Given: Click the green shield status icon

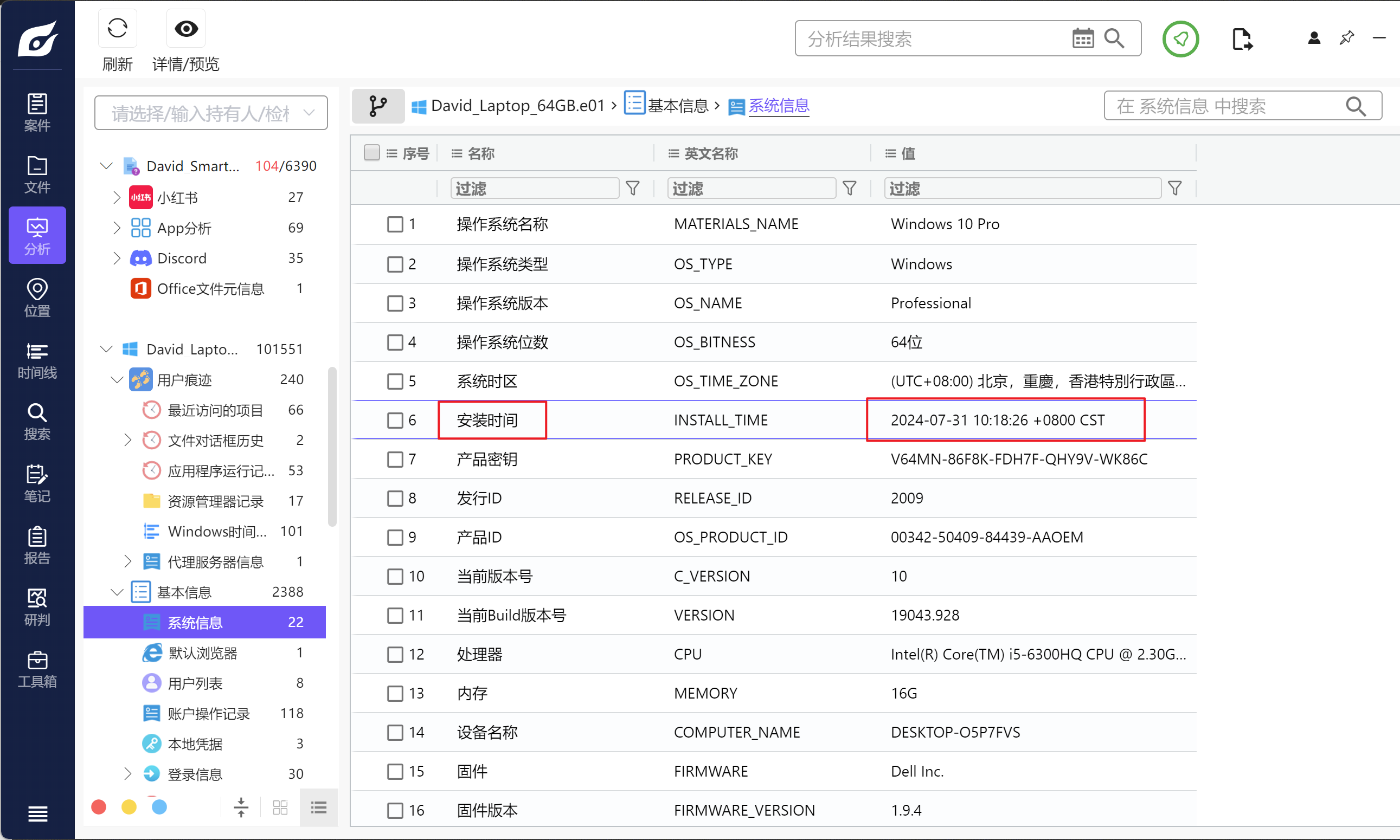Looking at the screenshot, I should click(x=1180, y=38).
